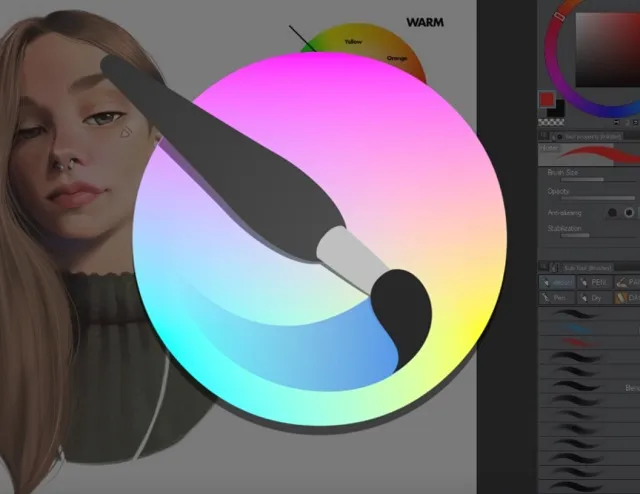This screenshot has width=640, height=494.
Task: Open the Sub Tool panel menu icon
Action: click(x=544, y=266)
